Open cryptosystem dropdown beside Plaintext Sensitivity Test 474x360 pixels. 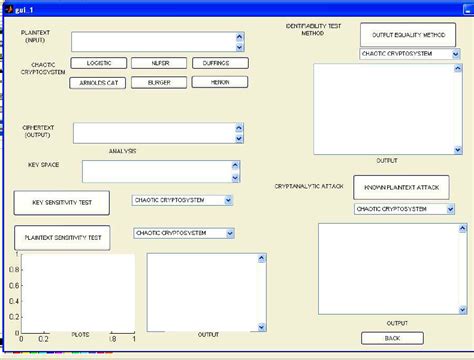coord(184,233)
